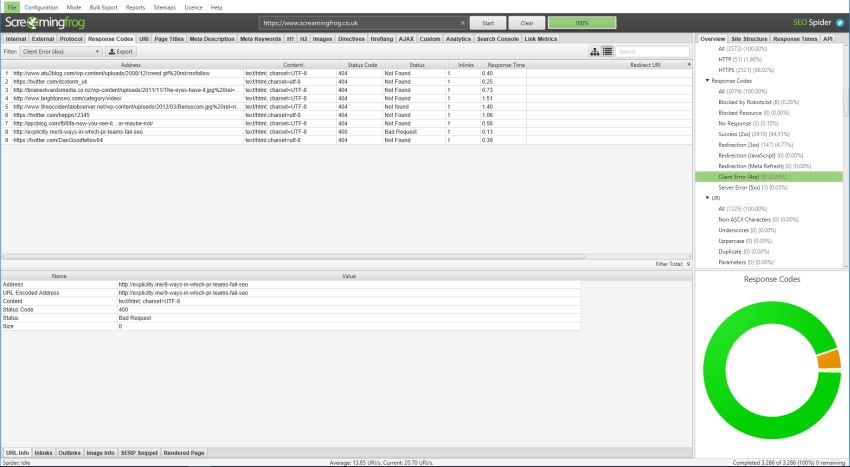Open the Bulk Export menu
850x467 pixels.
tap(104, 8)
